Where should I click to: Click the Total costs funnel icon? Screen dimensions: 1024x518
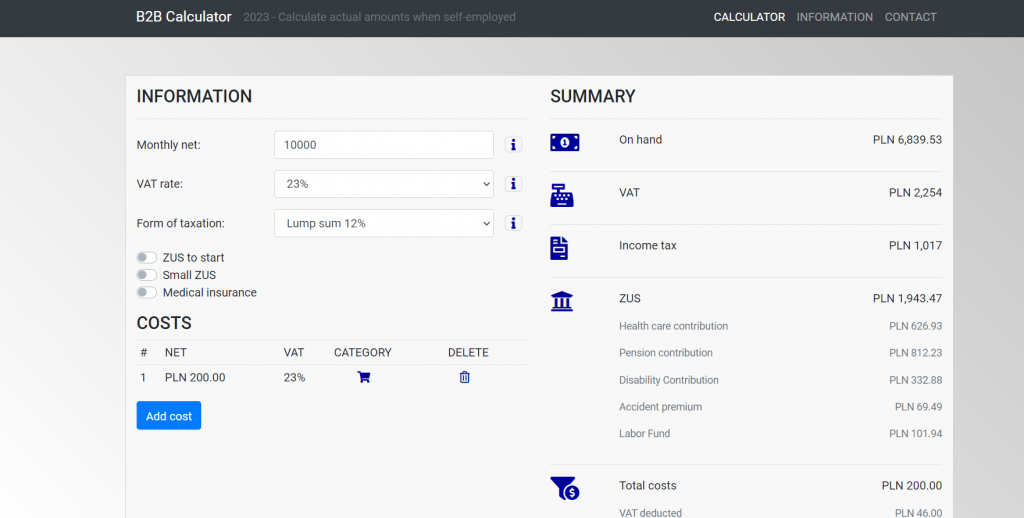[565, 488]
